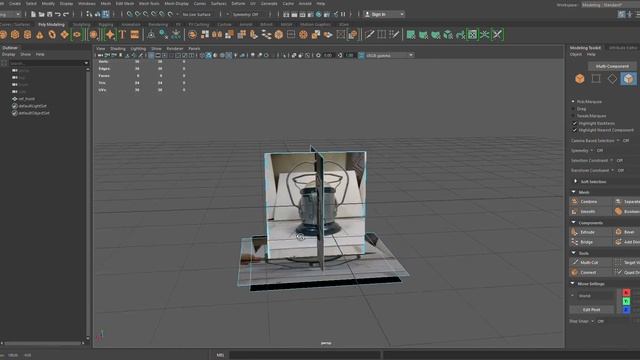Create a polygon cylinder from shelf
This screenshot has width=640, height=360.
27,35
